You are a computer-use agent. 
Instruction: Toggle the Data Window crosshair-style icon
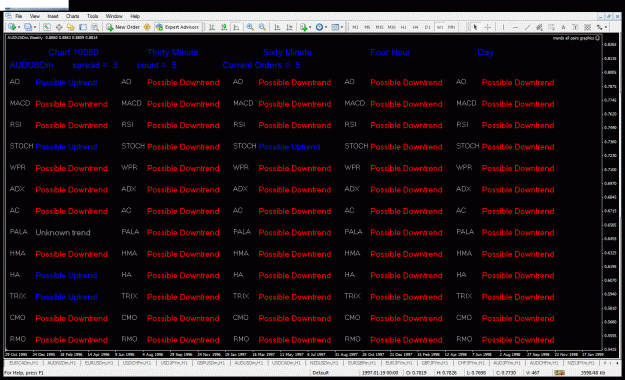59,27
